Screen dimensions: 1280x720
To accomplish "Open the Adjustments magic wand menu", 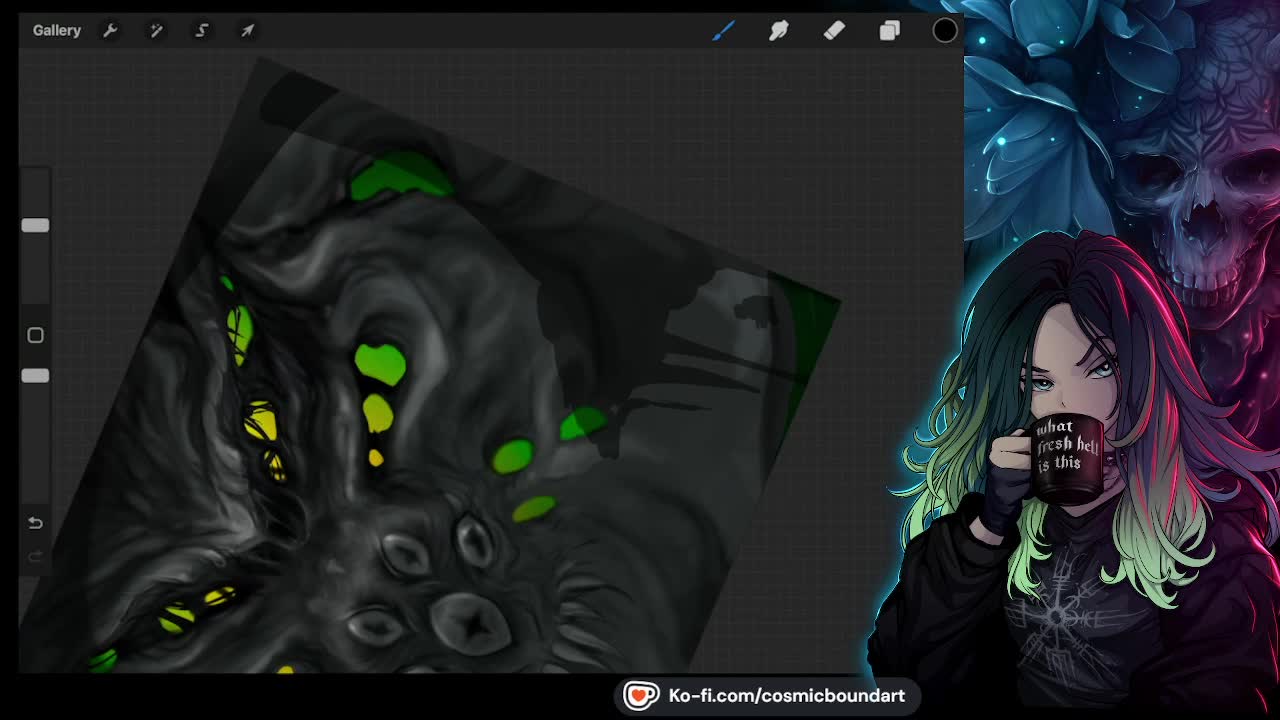I will [156, 31].
